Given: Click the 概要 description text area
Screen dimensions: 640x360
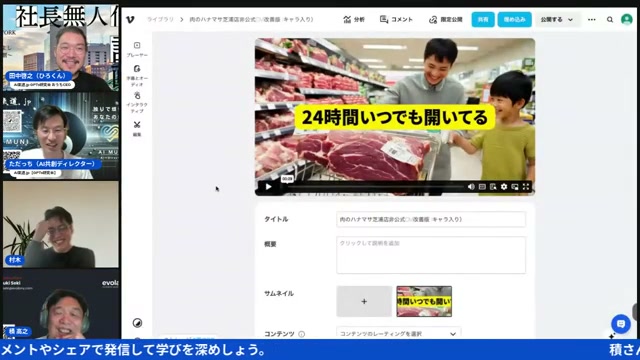Looking at the screenshot, I should click(431, 255).
